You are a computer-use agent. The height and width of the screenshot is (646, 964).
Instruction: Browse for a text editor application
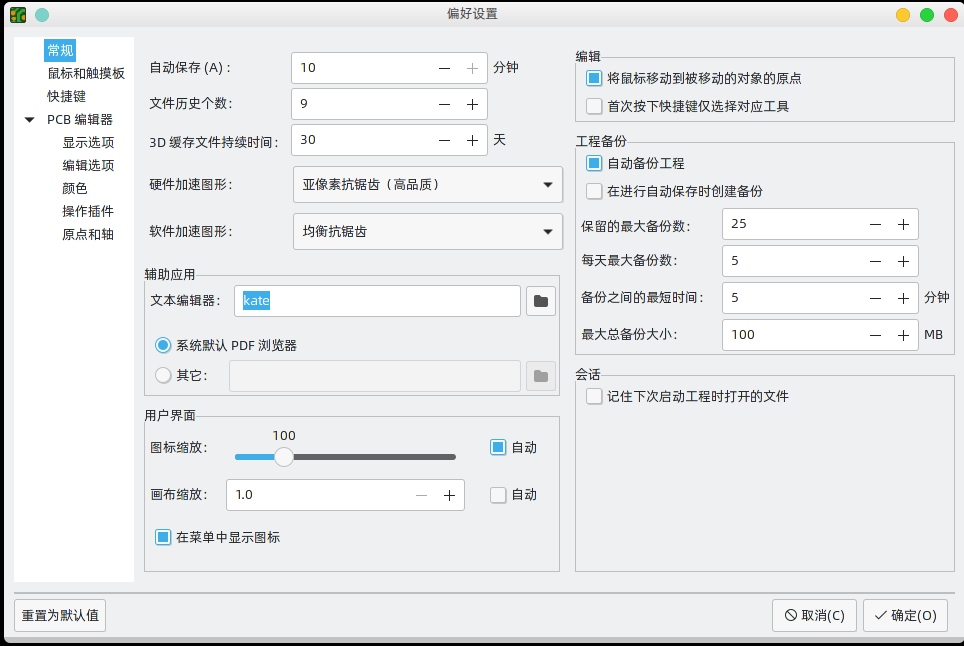[540, 300]
